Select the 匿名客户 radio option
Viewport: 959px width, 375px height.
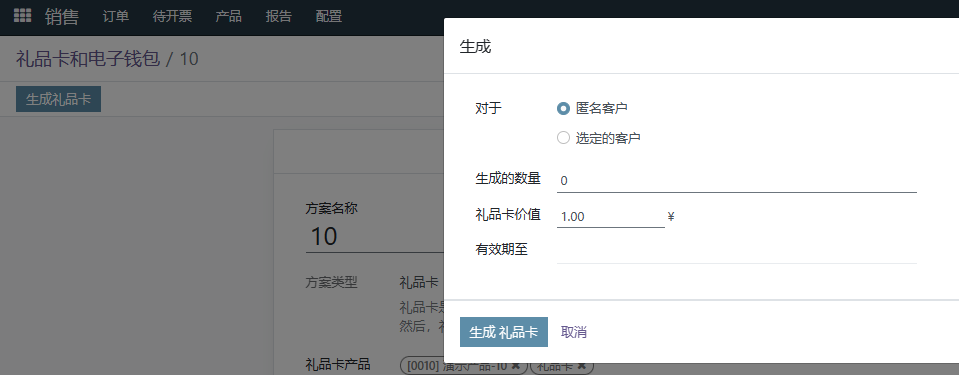pyautogui.click(x=563, y=108)
